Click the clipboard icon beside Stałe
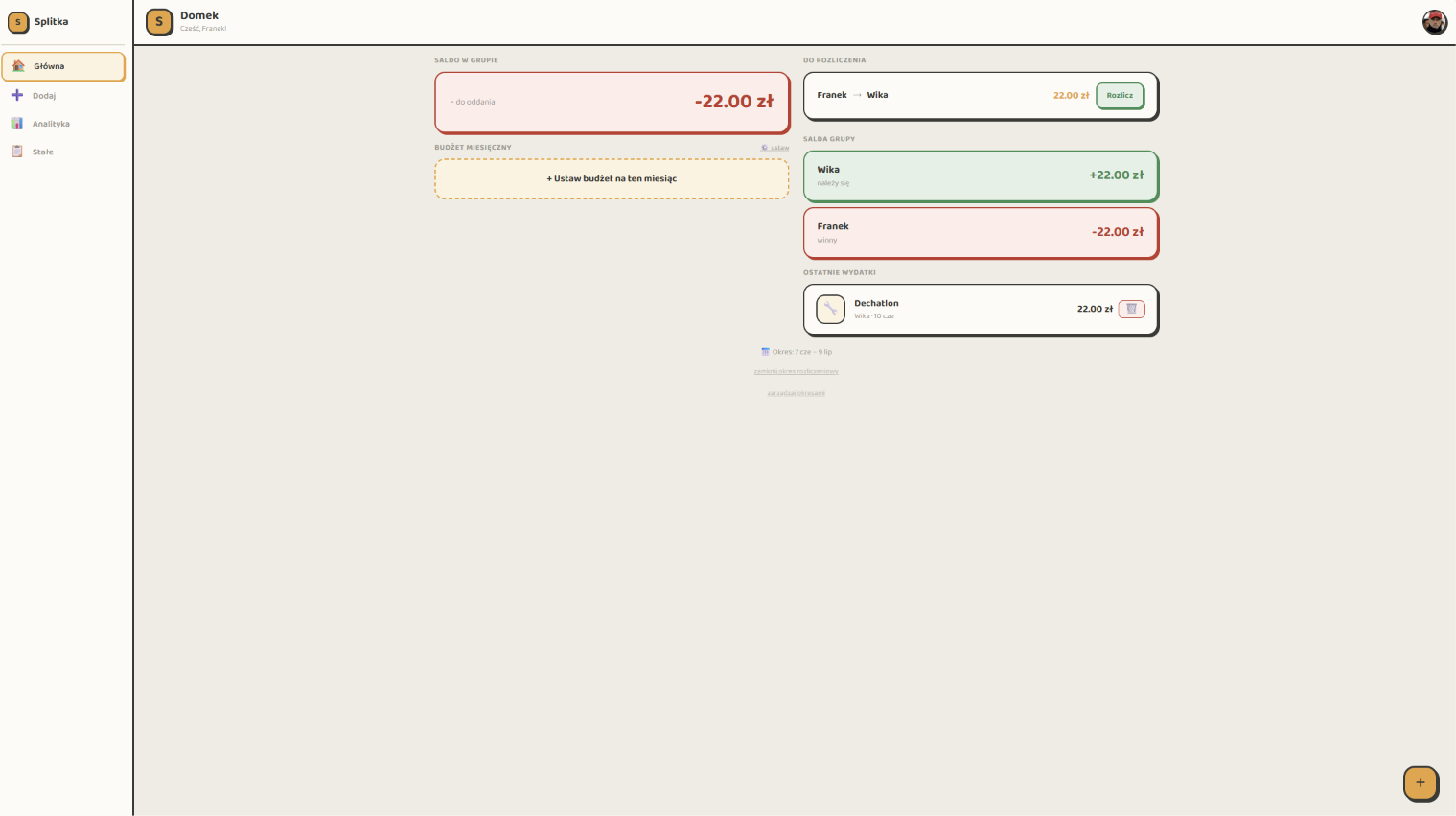Viewport: 1456px width, 816px height. 17,152
